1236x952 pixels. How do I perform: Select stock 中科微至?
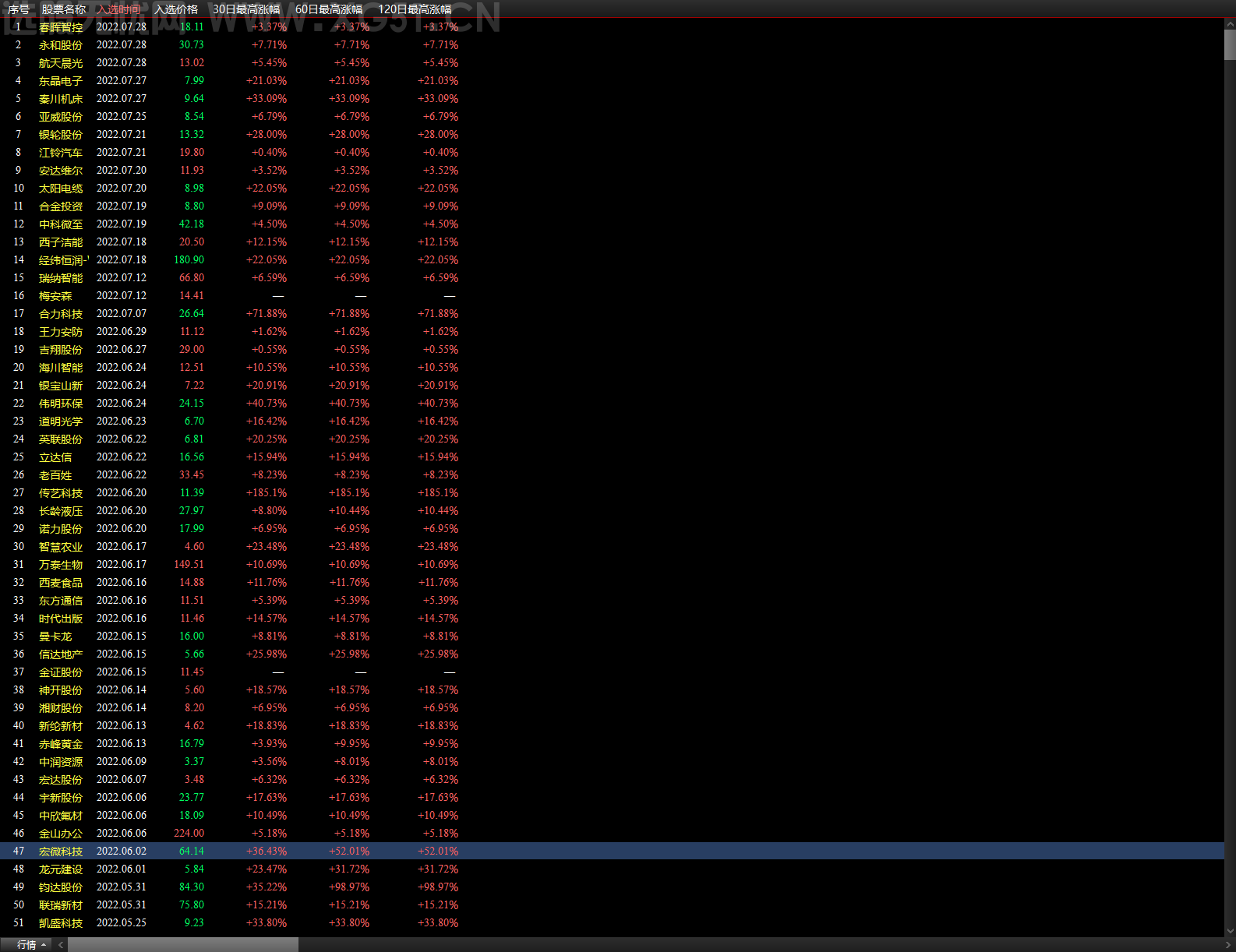point(61,224)
